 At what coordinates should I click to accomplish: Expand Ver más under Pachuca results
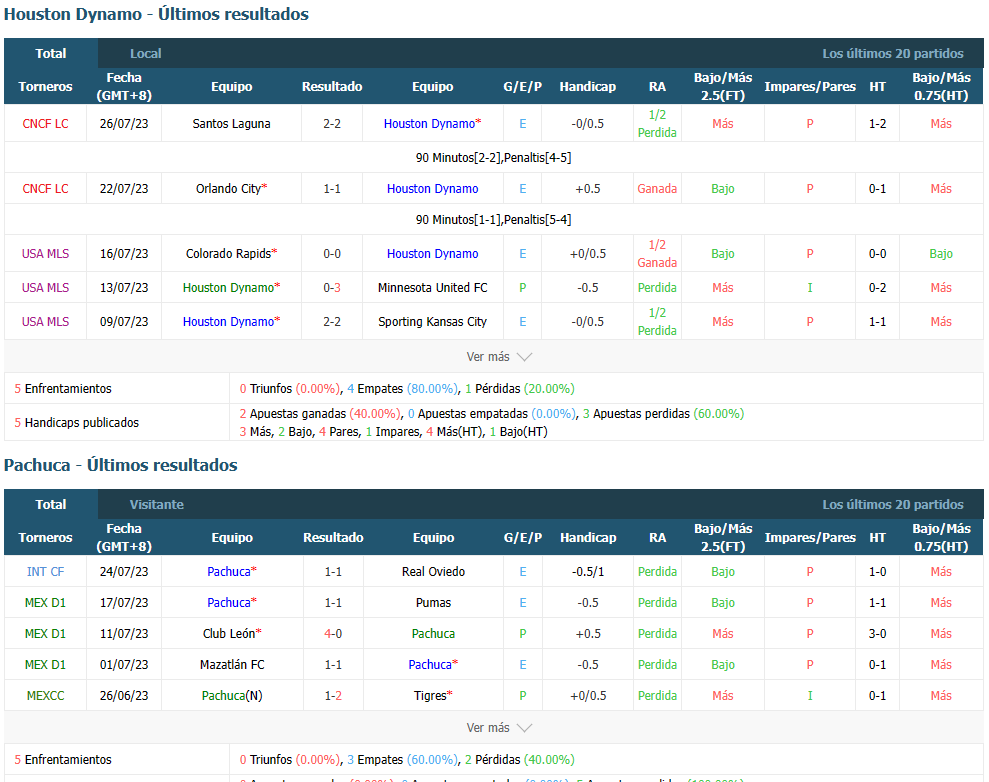pos(499,728)
